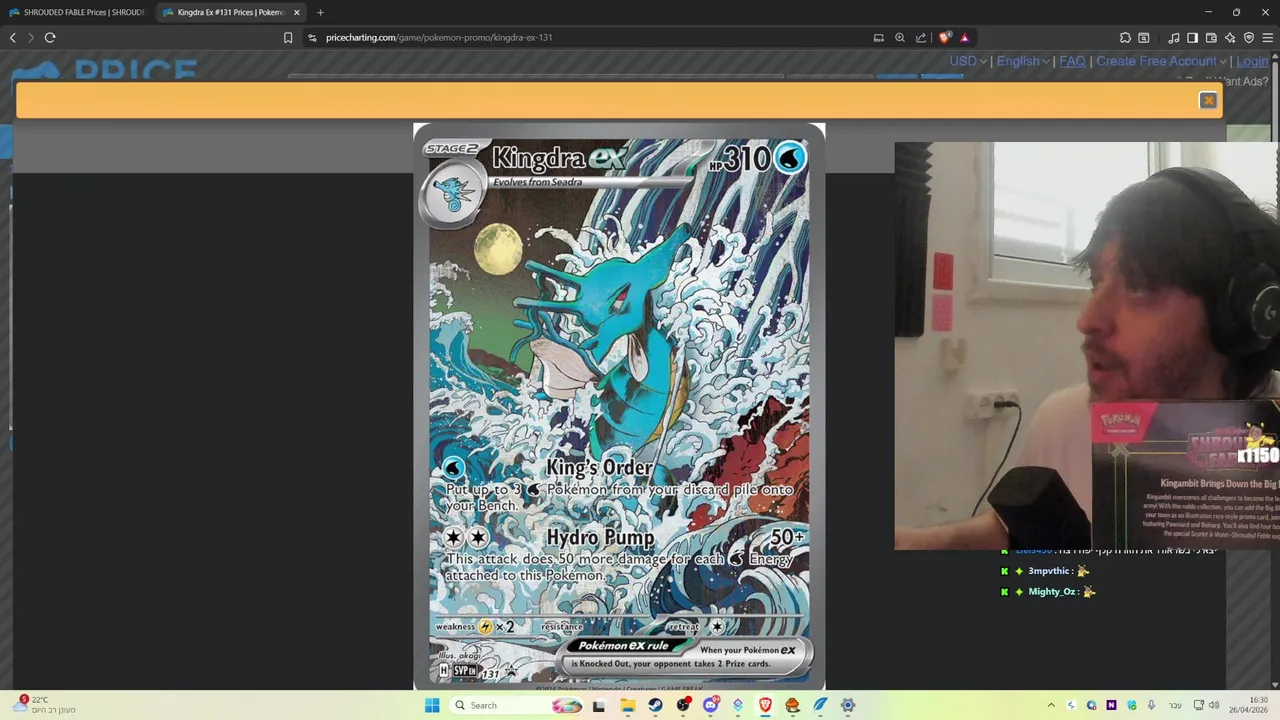Image resolution: width=1280 pixels, height=720 pixels.
Task: Open the zoom magnifier in address bar
Action: tap(900, 38)
